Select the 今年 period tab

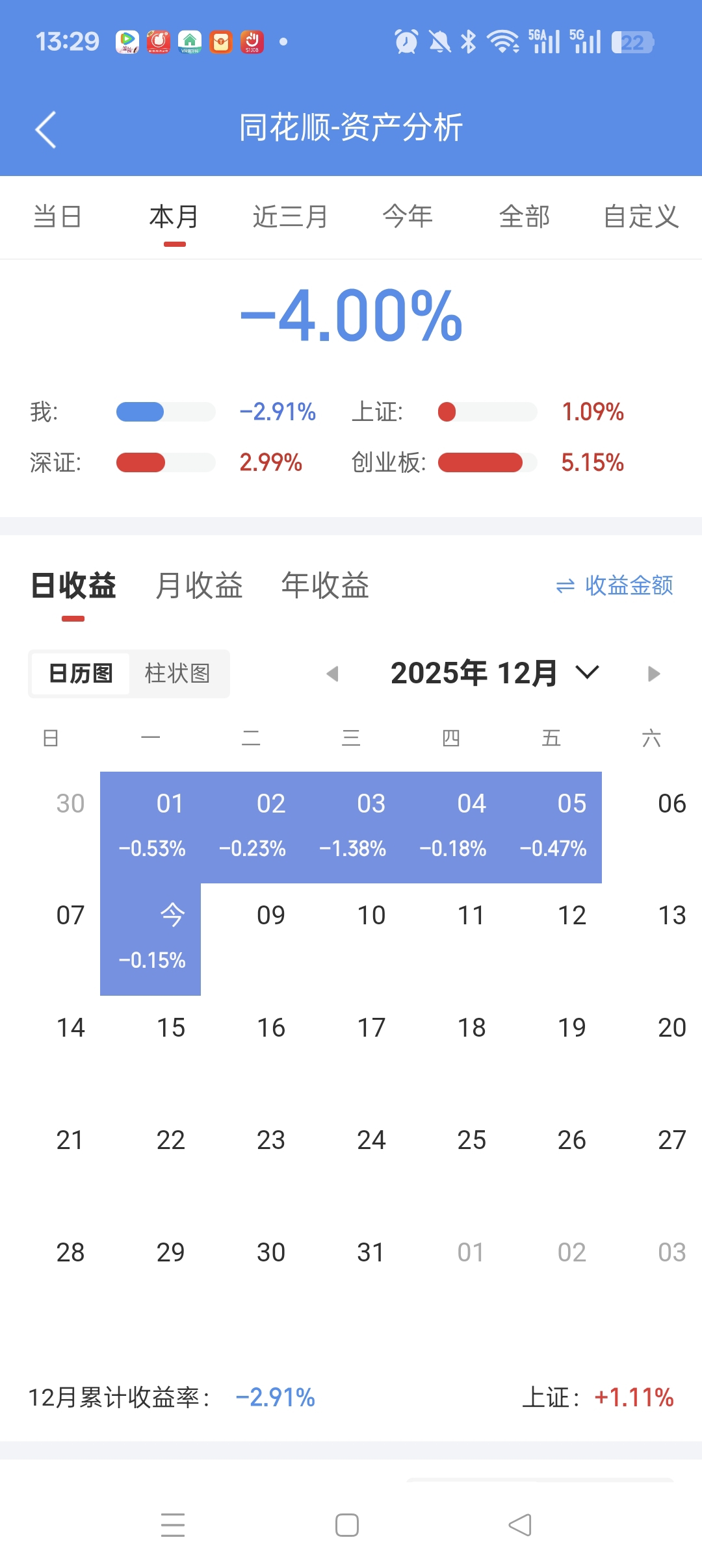tap(408, 216)
